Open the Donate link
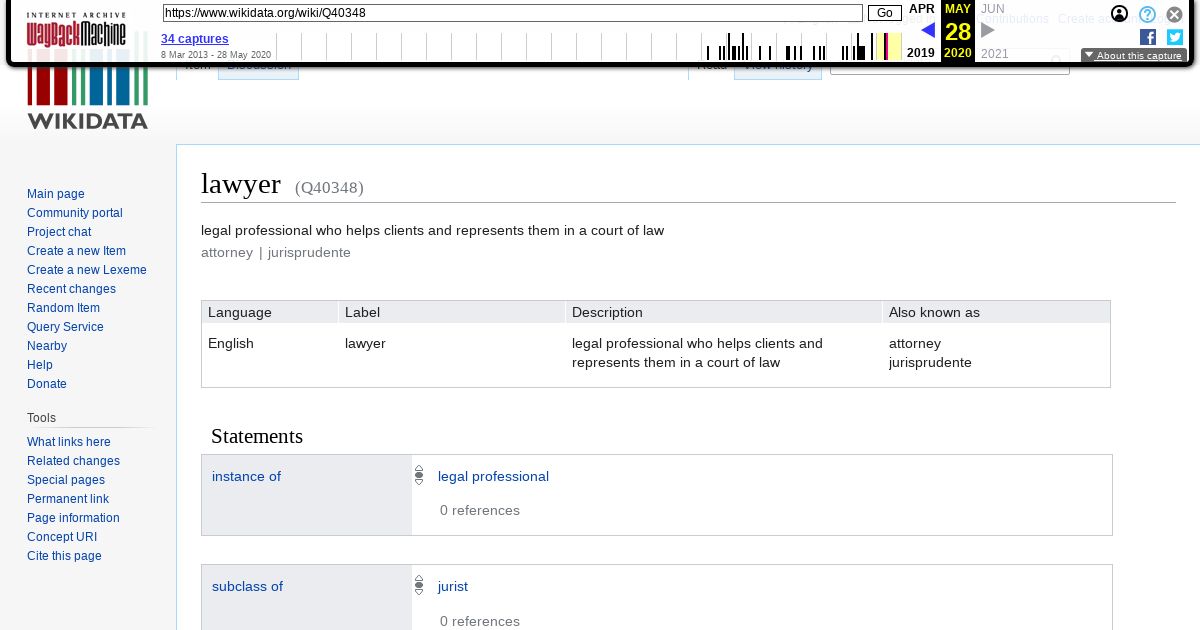The height and width of the screenshot is (630, 1200). click(47, 384)
